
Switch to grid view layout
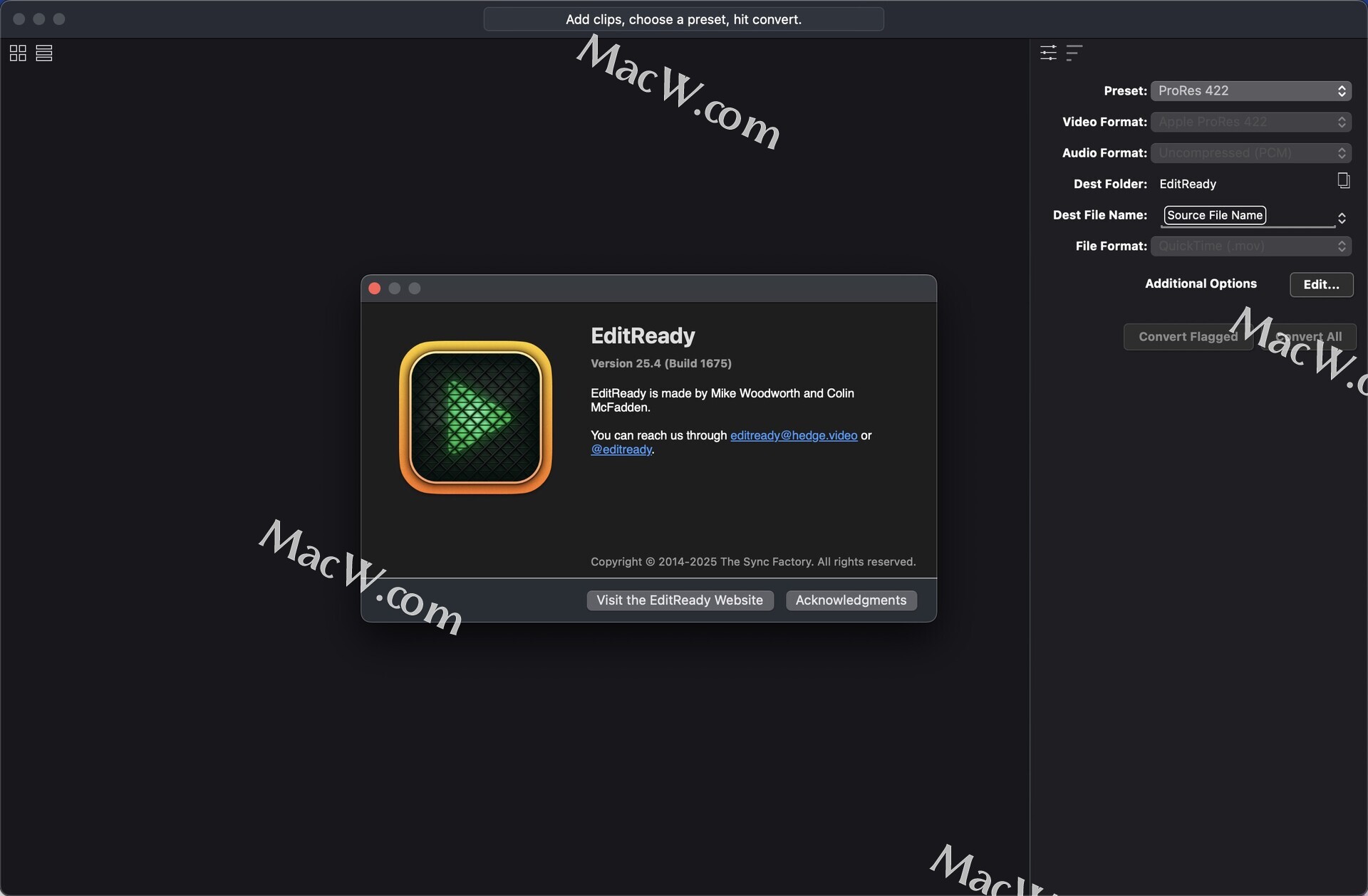tap(18, 53)
